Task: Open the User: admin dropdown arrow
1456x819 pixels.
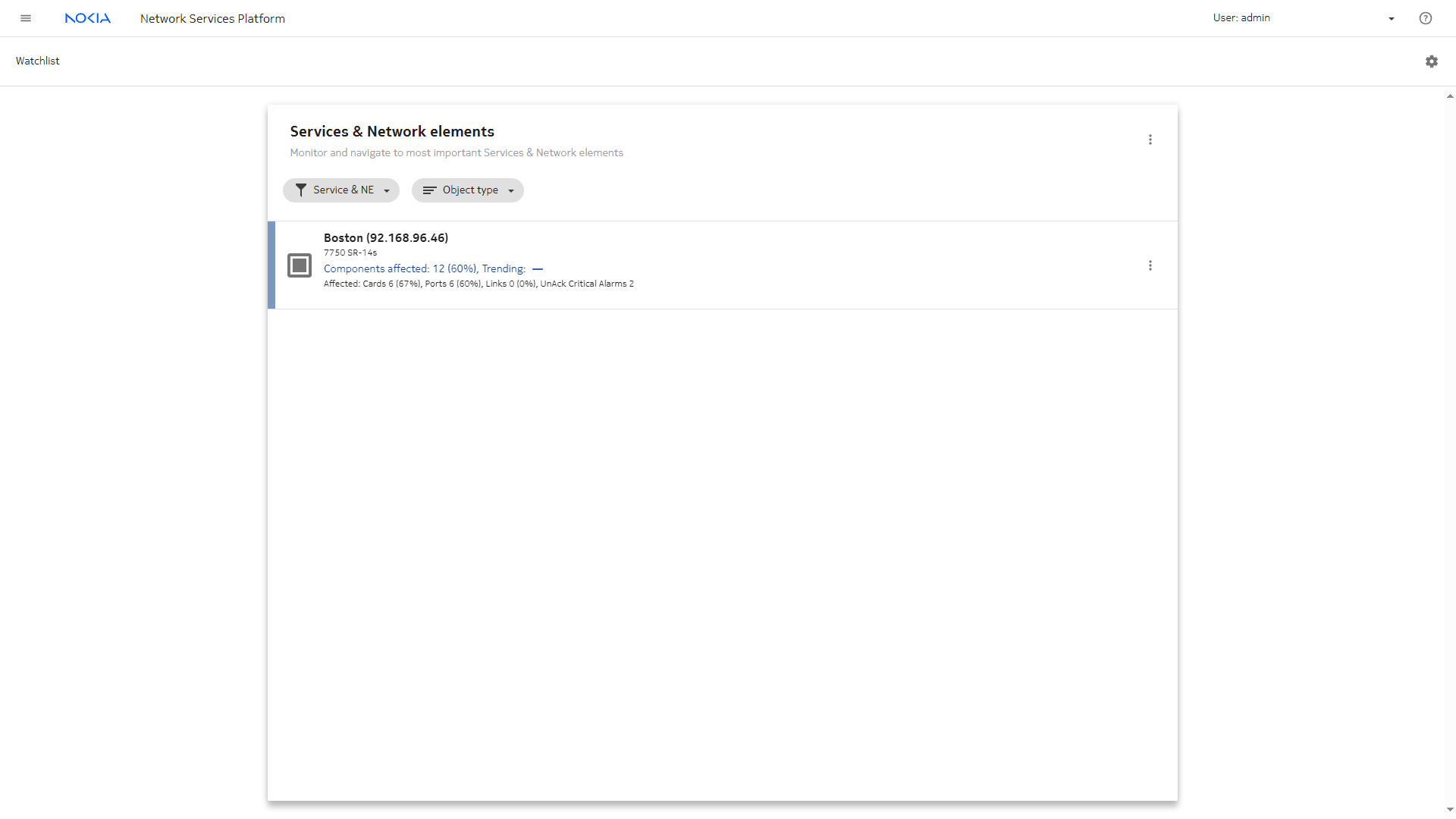Action: point(1392,19)
